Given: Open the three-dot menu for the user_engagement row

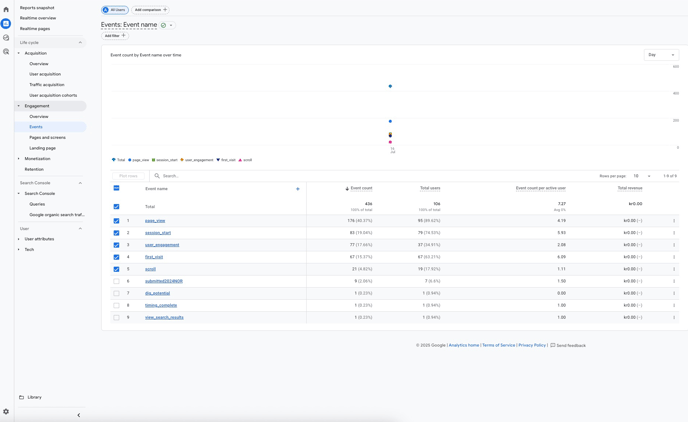Looking at the screenshot, I should 674,245.
